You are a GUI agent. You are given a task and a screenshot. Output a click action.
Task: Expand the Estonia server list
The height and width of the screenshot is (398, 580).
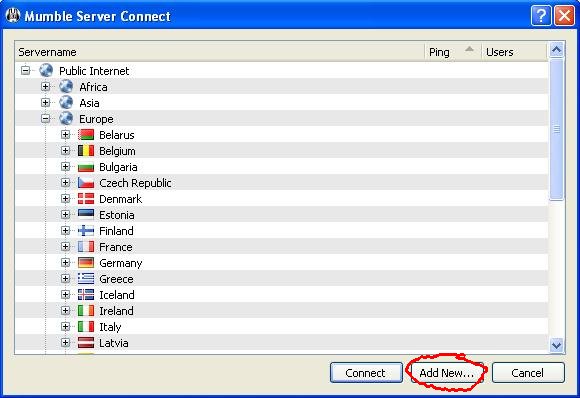(x=65, y=215)
